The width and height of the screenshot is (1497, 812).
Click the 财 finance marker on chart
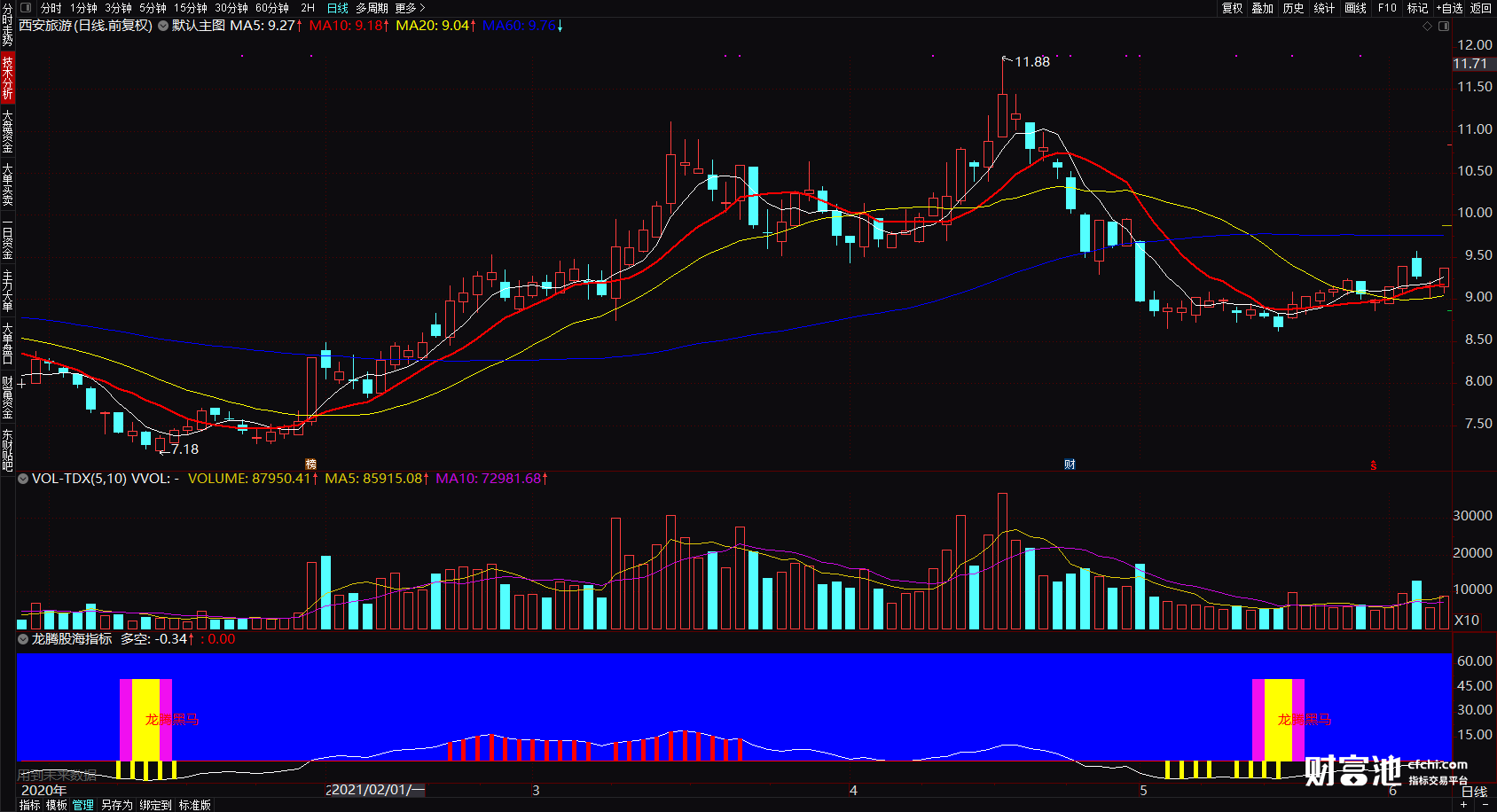coord(1070,464)
